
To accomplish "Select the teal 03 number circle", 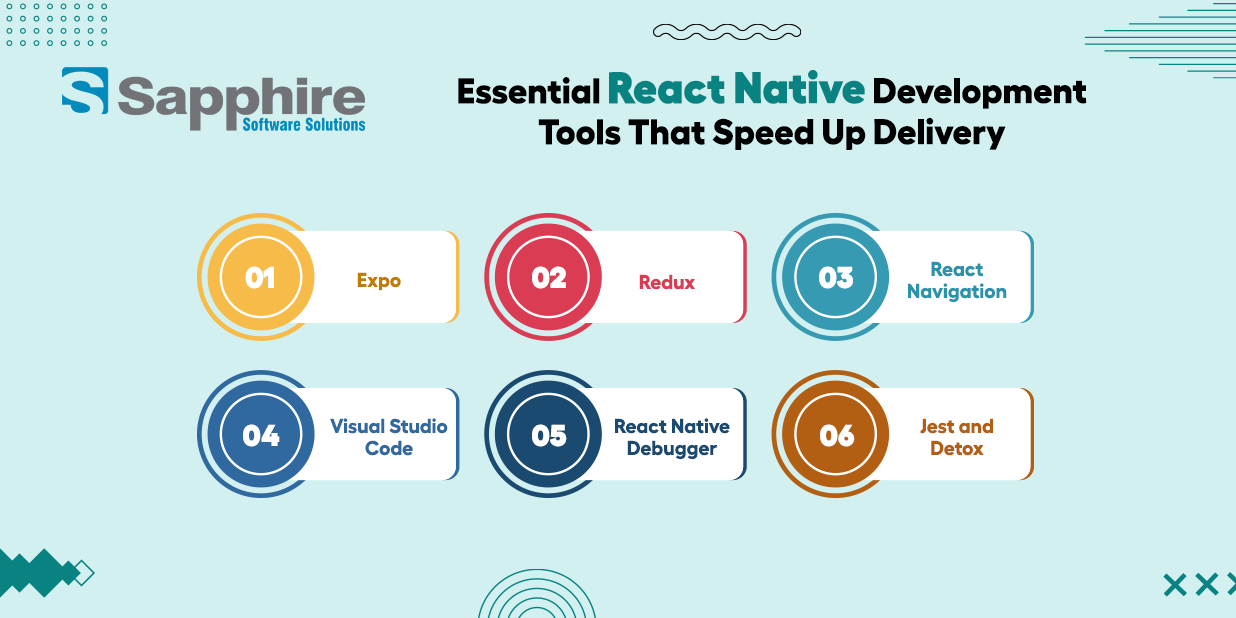I will [835, 277].
